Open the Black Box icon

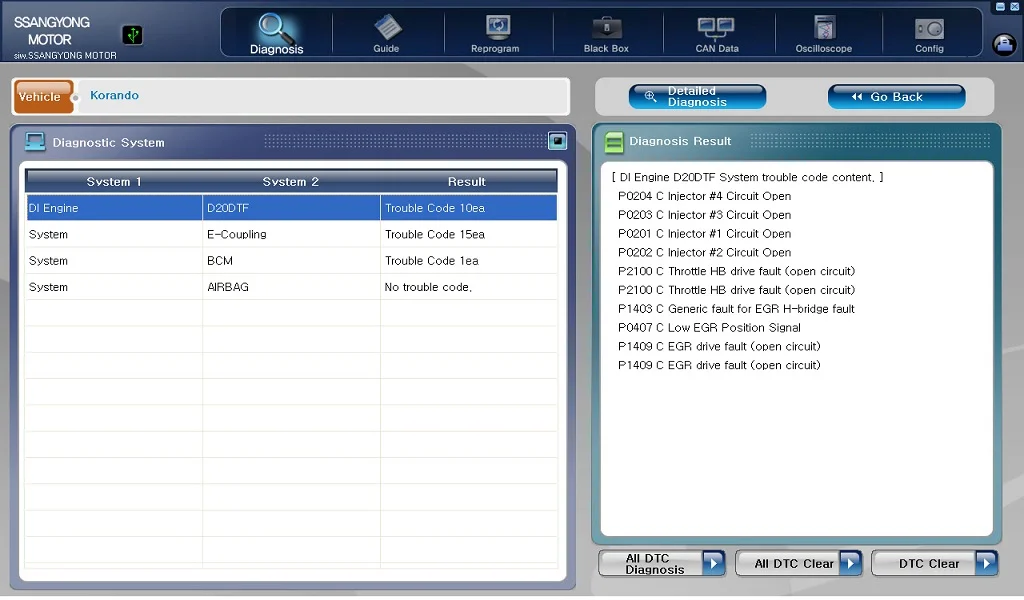pyautogui.click(x=607, y=28)
